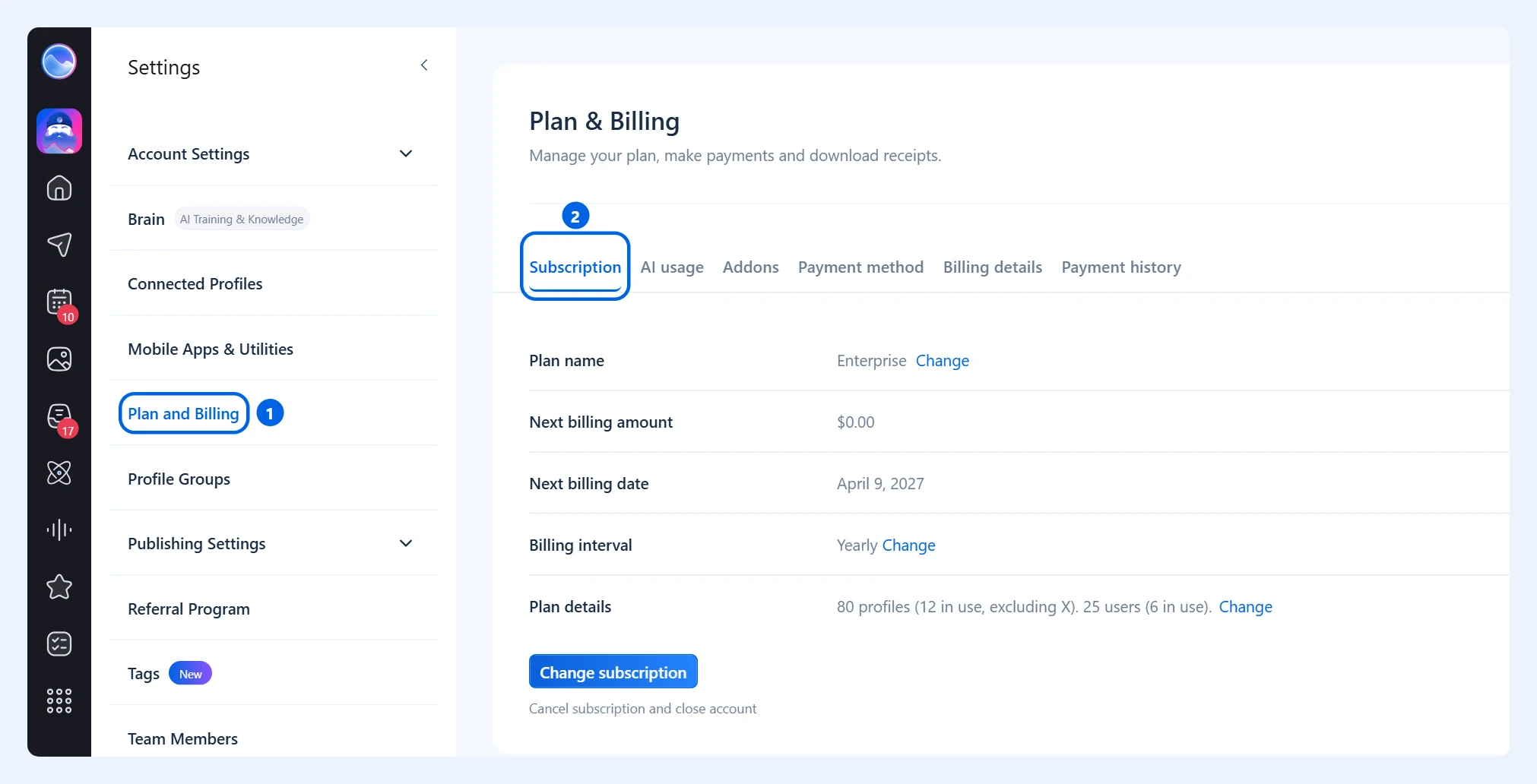Click the Next billing amount label
Viewport: 1537px width, 784px height.
[x=601, y=422]
